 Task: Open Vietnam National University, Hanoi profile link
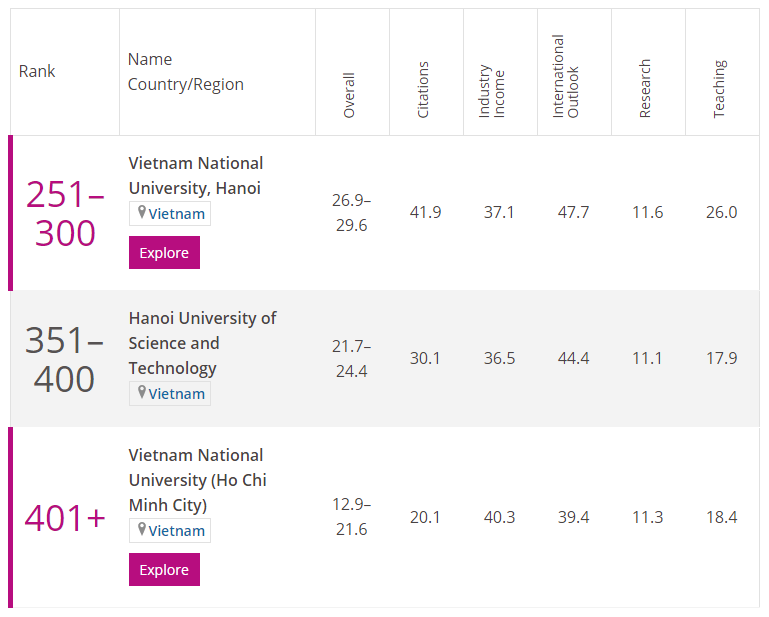[x=196, y=175]
